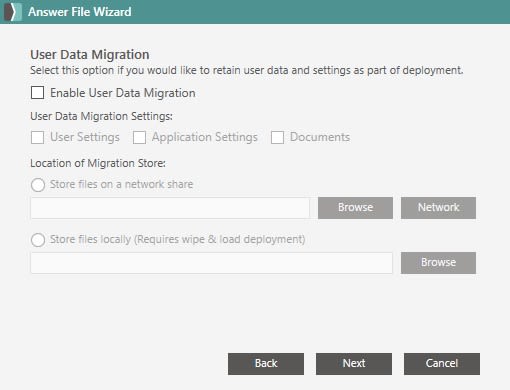Choose the Store files locally radio button
Screen dimensions: 510x390
(38, 240)
